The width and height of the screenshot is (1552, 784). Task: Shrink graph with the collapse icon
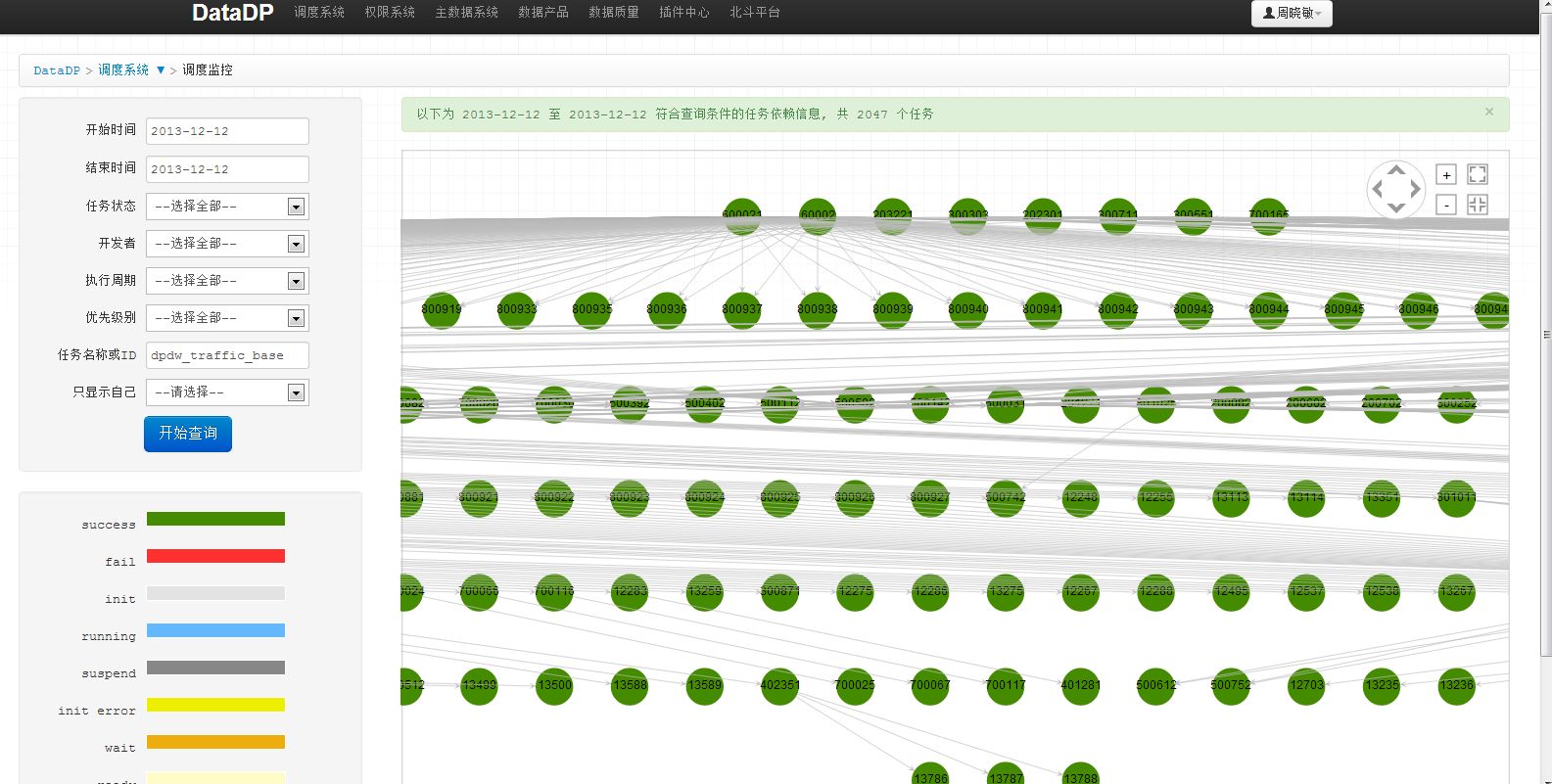pos(1478,205)
